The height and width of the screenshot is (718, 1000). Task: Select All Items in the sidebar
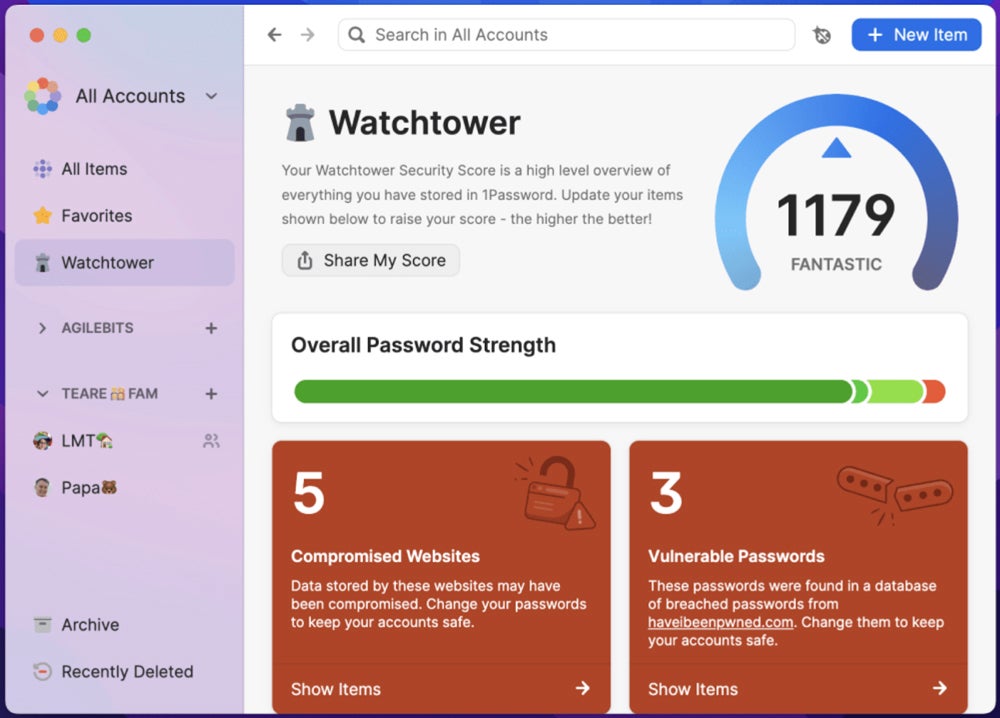(x=94, y=169)
